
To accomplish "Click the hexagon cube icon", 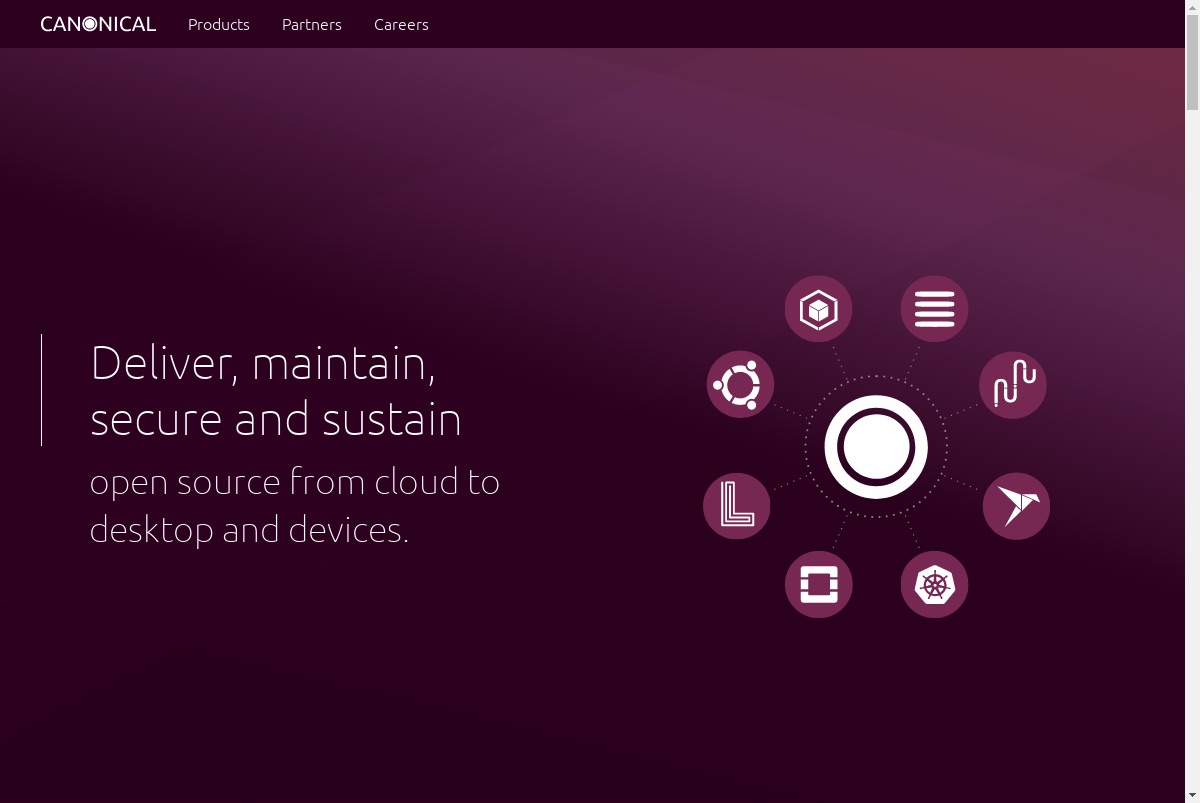I will coord(818,309).
